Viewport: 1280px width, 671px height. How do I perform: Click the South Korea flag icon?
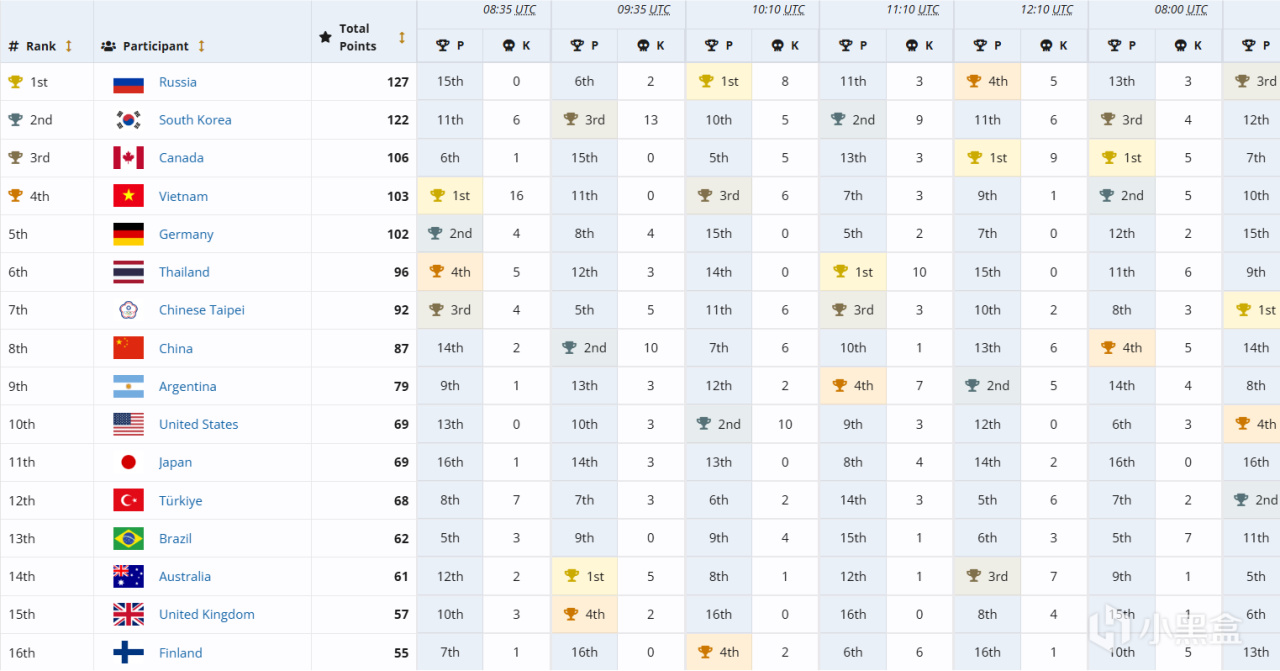pyautogui.click(x=128, y=121)
